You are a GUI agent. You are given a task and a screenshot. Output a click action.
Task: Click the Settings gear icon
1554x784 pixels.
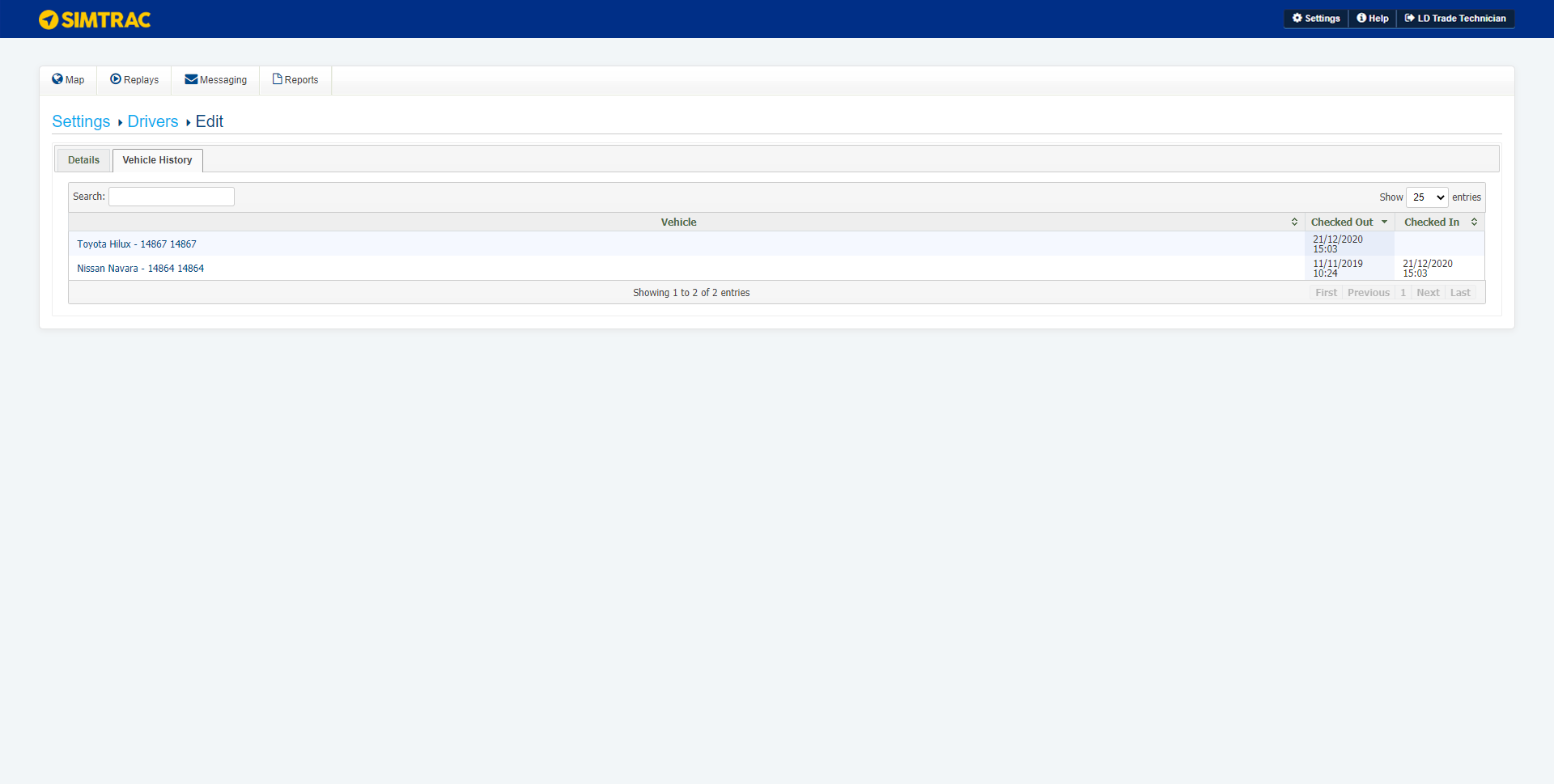click(x=1297, y=18)
